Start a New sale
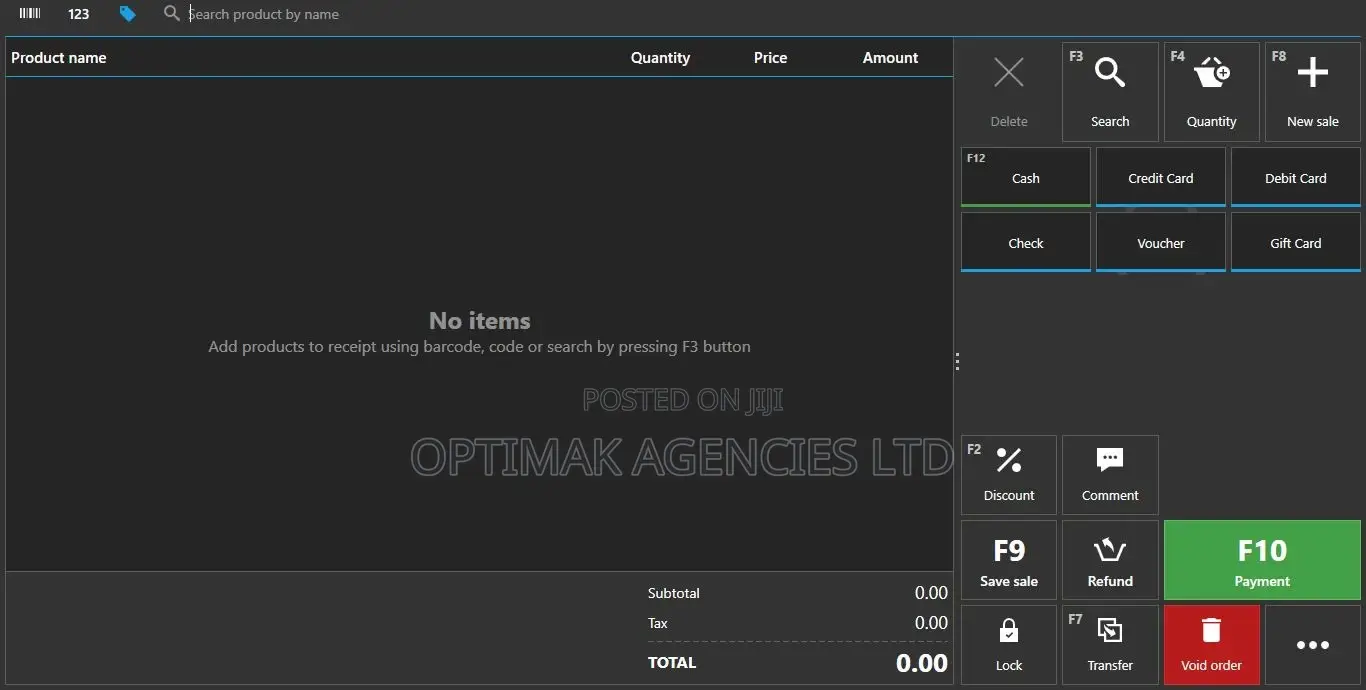Screen dimensions: 1366x690 (x=1313, y=91)
